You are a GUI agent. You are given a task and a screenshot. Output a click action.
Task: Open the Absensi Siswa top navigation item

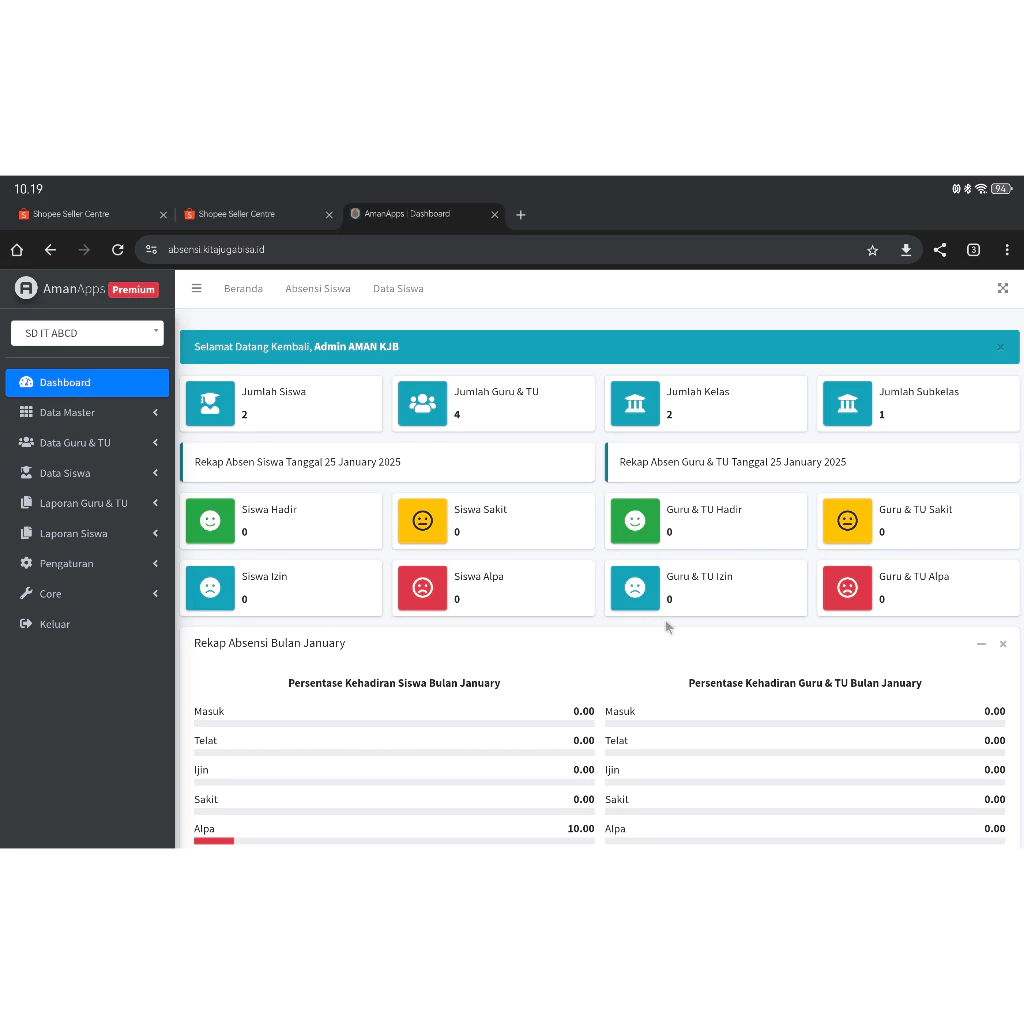pos(318,288)
